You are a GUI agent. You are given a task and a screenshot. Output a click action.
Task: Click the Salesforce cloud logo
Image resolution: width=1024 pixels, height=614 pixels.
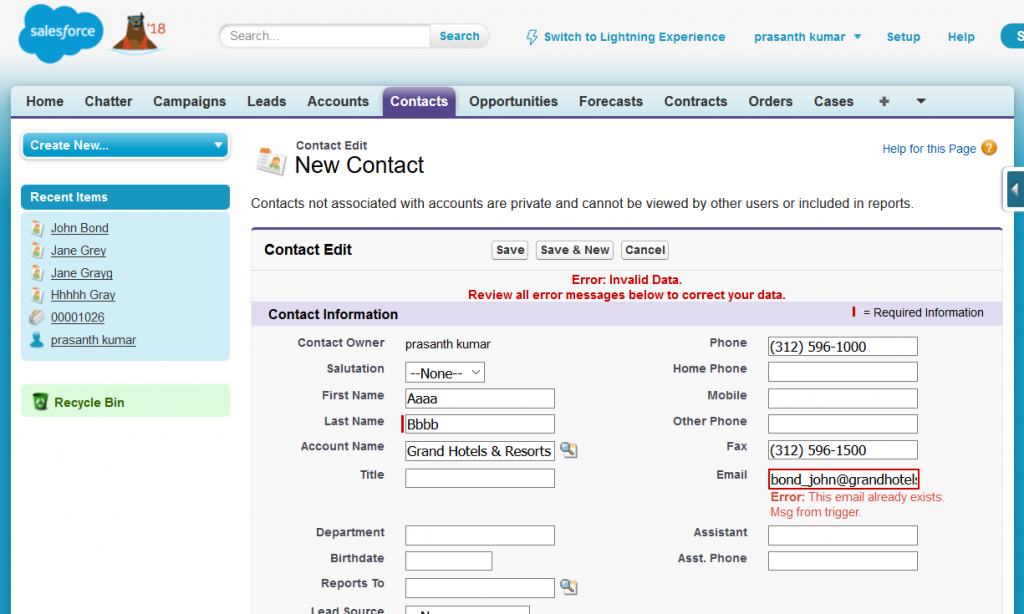tap(60, 33)
